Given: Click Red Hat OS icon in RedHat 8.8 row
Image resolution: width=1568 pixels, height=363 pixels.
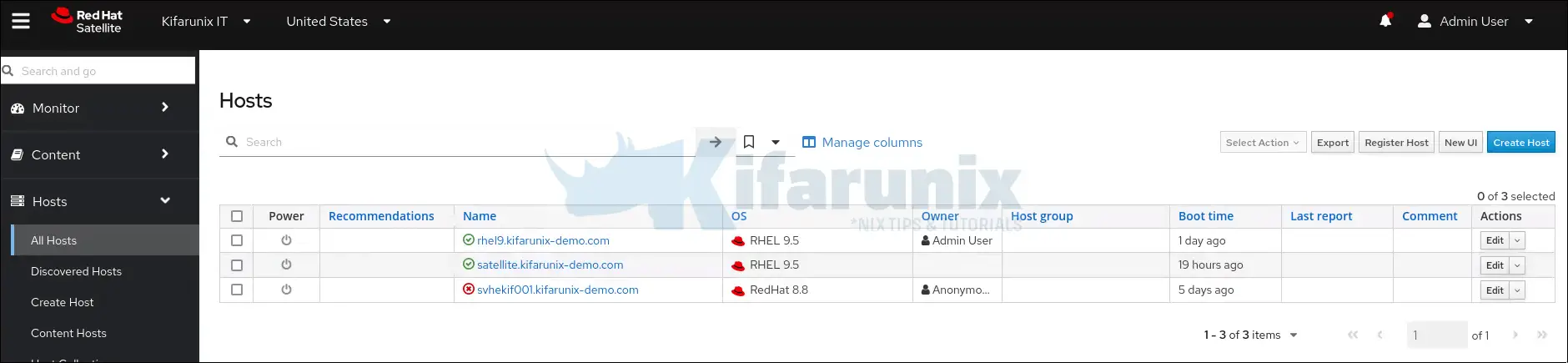Looking at the screenshot, I should [x=738, y=290].
